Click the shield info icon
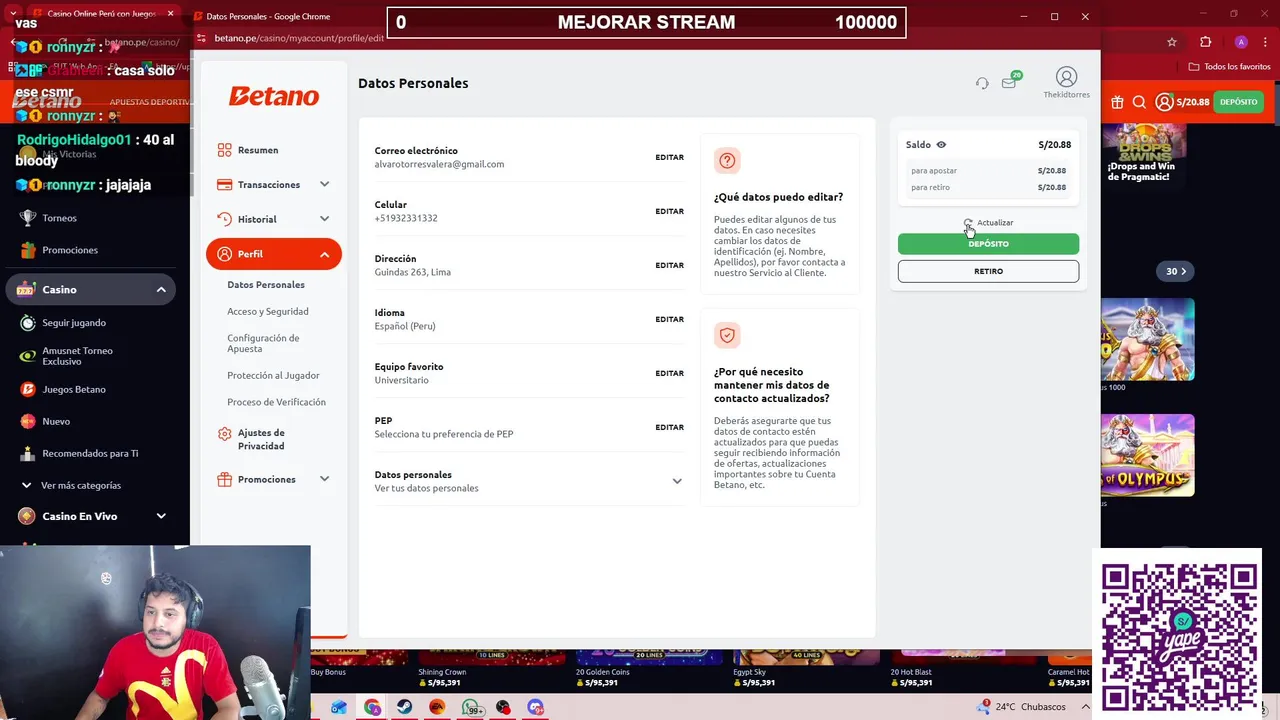 (727, 335)
